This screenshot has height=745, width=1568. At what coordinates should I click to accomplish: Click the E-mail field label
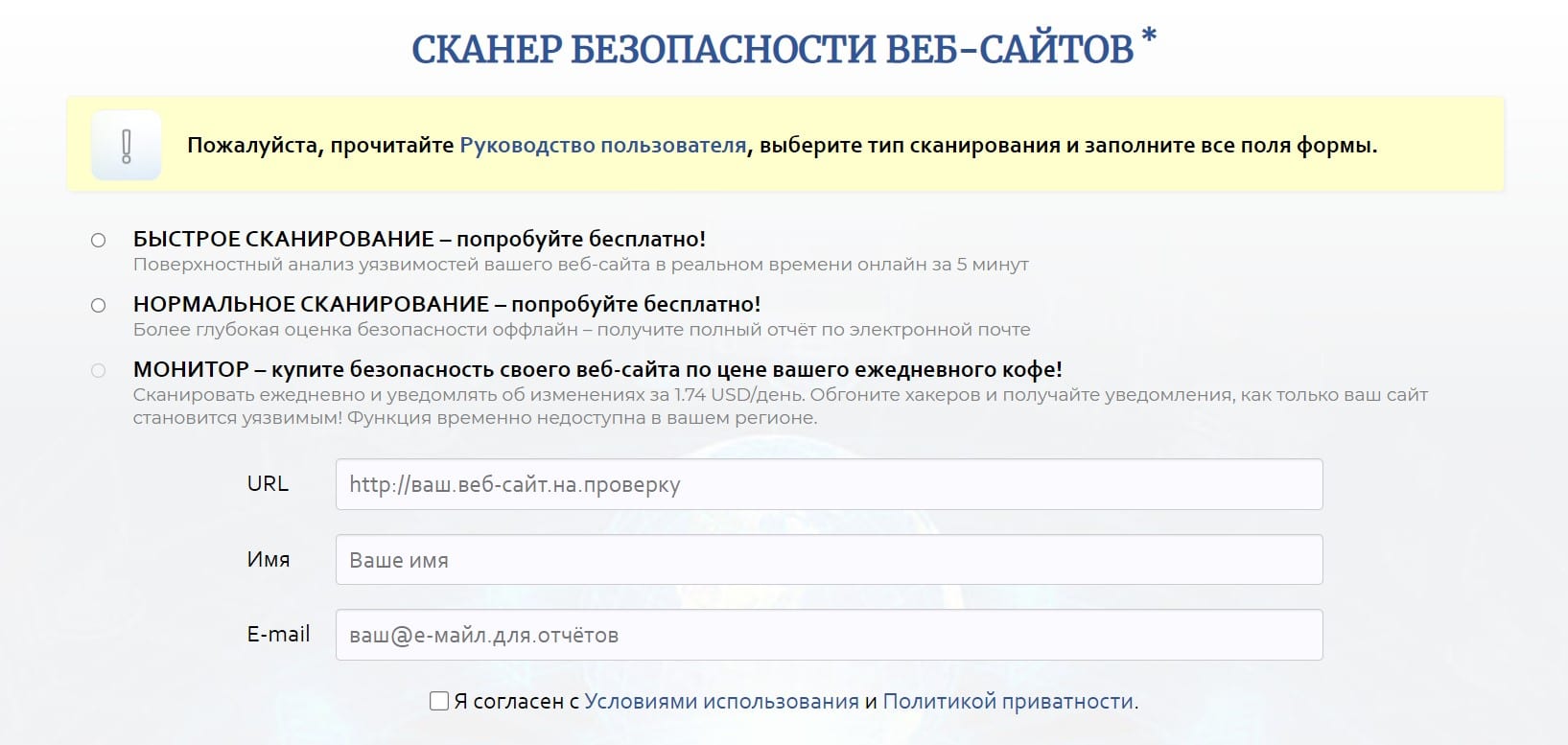point(278,635)
